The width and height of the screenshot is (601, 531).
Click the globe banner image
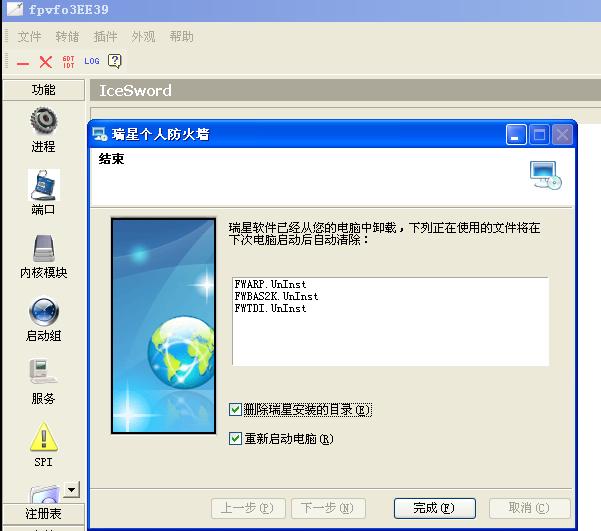pos(164,326)
